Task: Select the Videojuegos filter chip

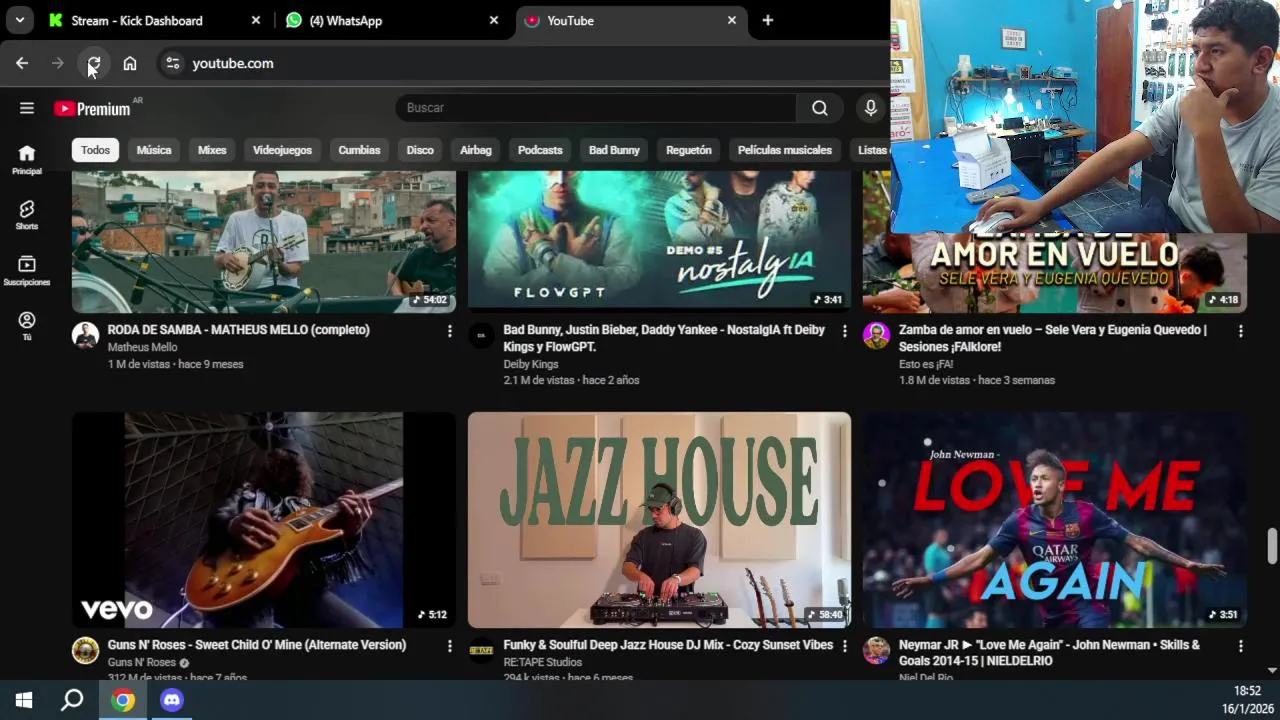Action: point(282,150)
